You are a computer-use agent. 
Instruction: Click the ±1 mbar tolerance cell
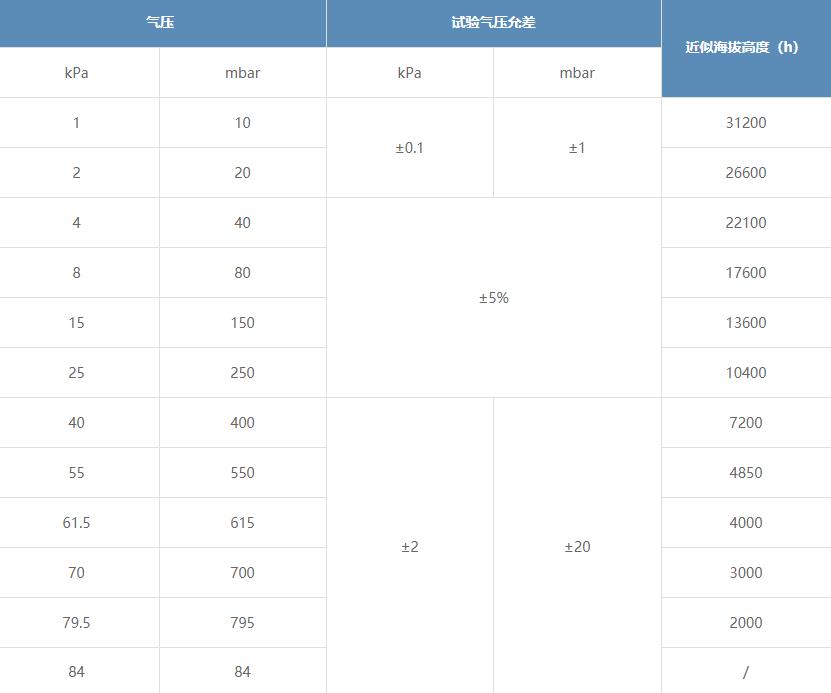[577, 148]
